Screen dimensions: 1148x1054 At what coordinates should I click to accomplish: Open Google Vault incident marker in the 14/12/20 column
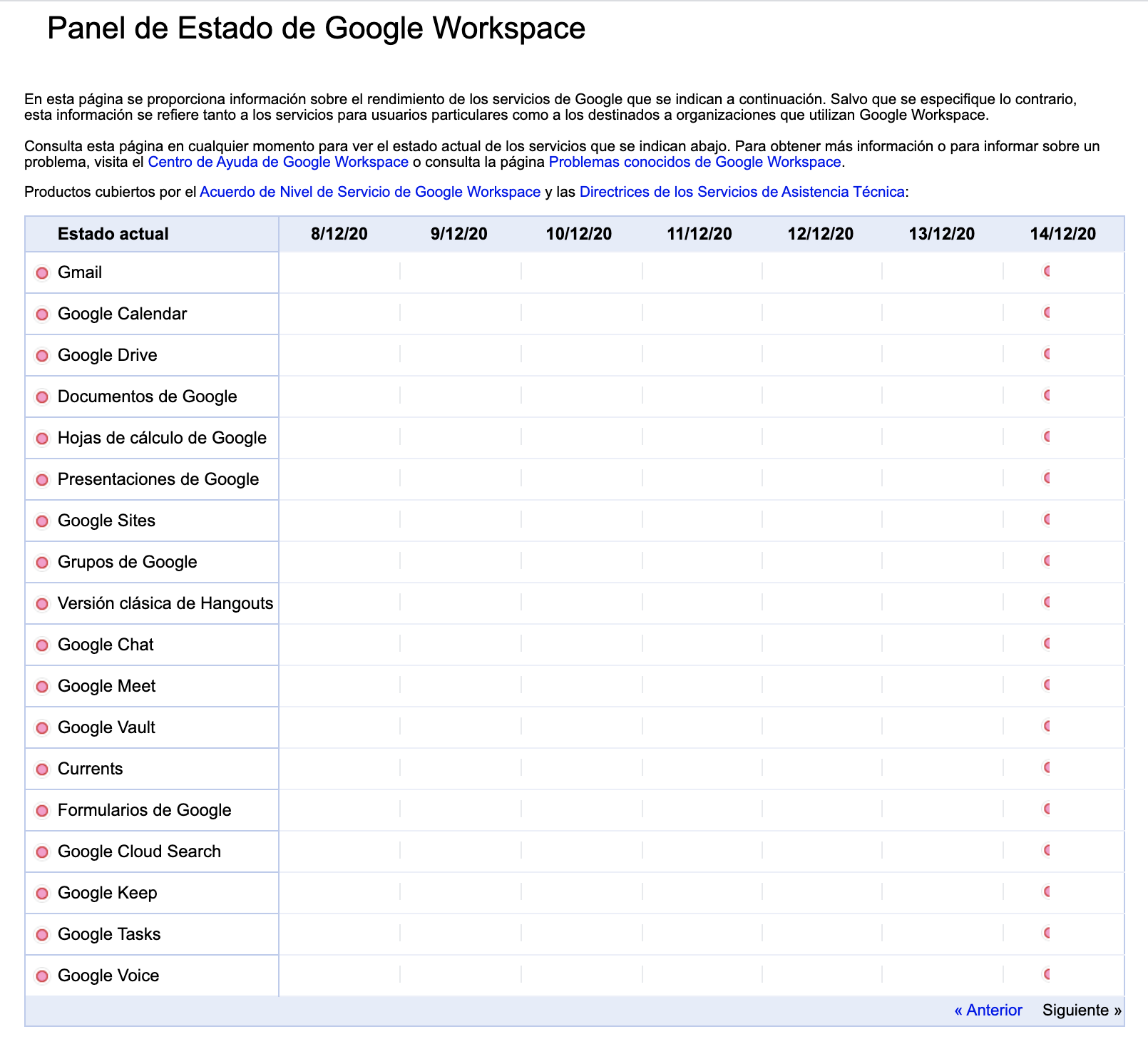1047,726
